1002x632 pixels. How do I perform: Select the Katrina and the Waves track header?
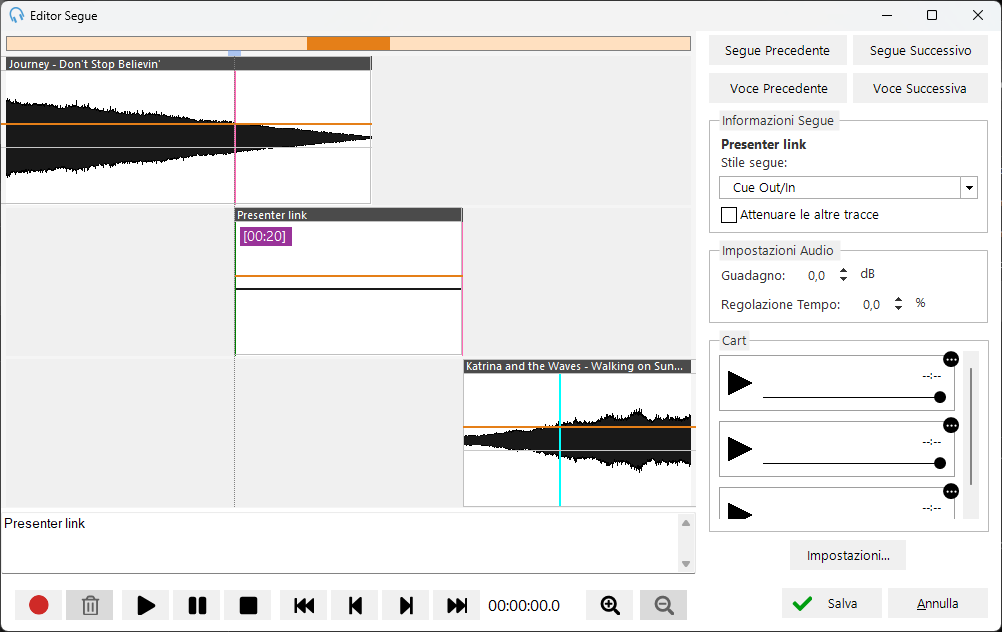coord(579,366)
